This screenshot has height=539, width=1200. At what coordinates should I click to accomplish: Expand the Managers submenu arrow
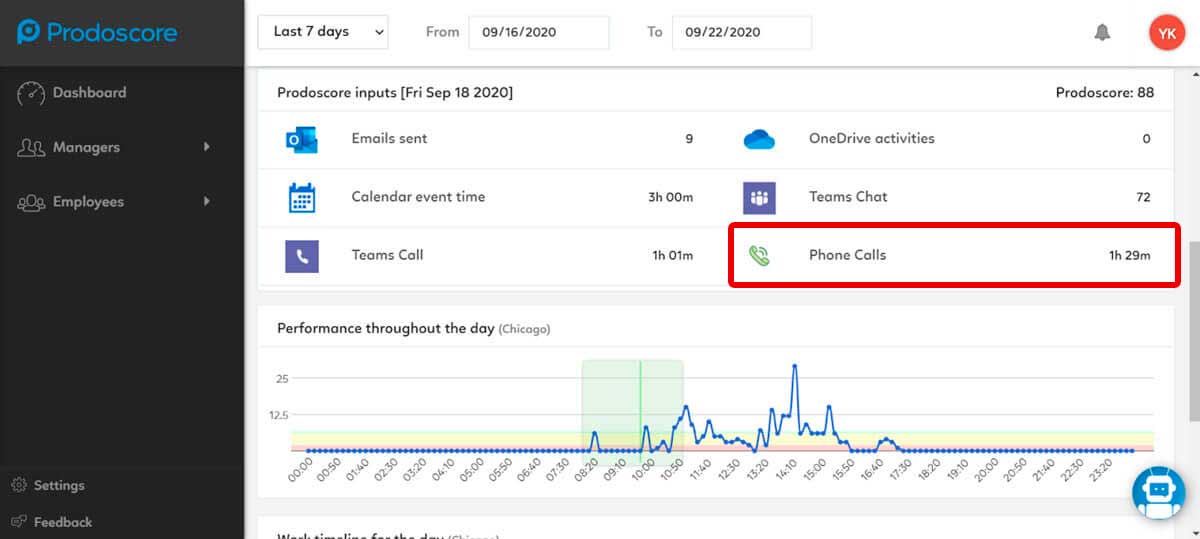tap(207, 147)
